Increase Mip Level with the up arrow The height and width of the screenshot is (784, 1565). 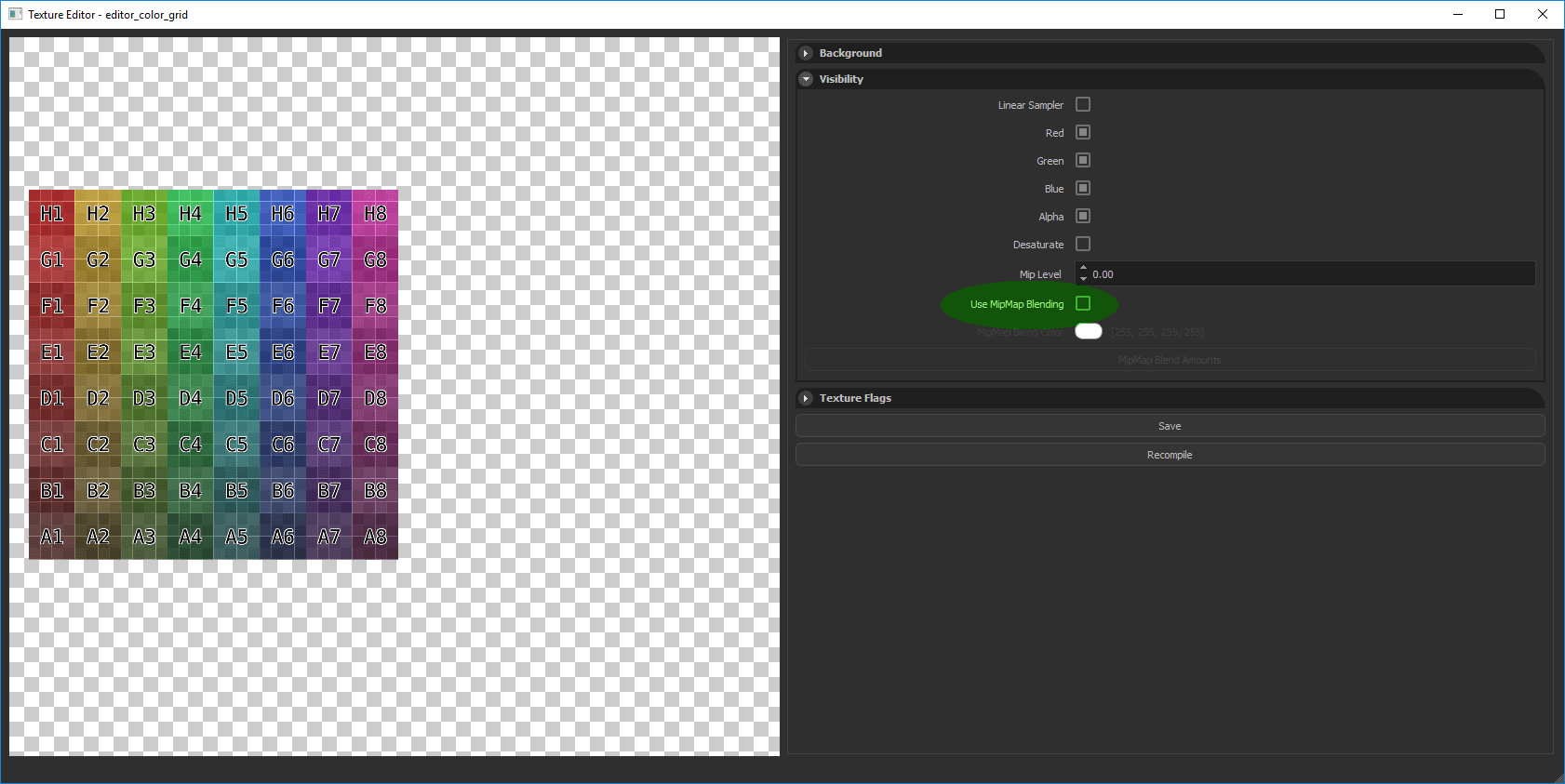(1083, 269)
